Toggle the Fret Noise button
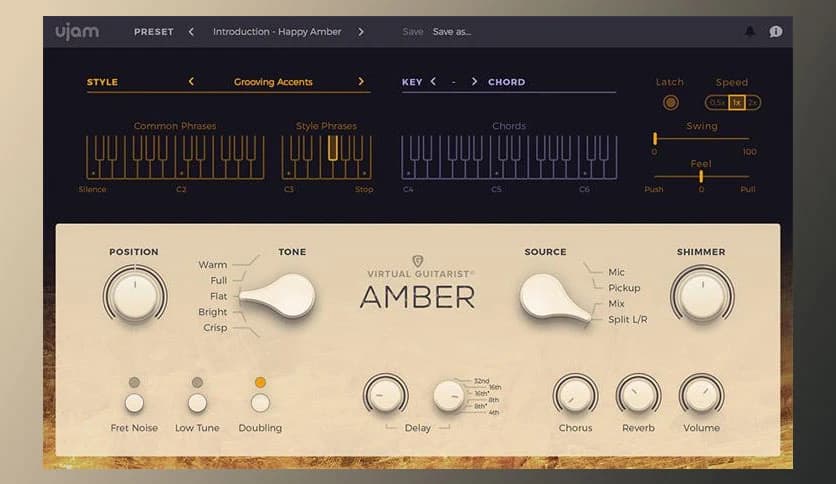Viewport: 836px width, 484px height. [x=134, y=403]
